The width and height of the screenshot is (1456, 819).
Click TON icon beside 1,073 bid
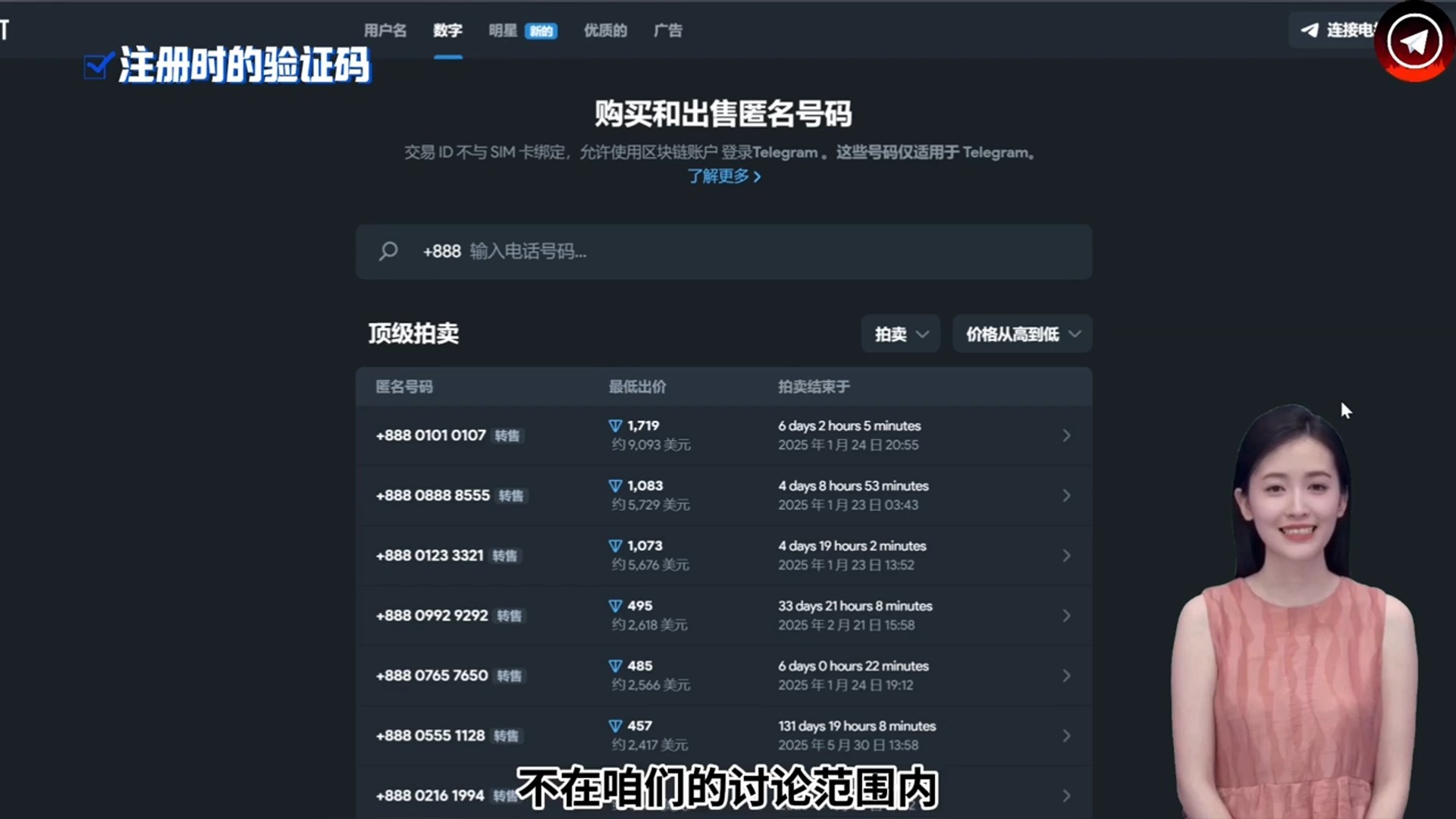(616, 546)
